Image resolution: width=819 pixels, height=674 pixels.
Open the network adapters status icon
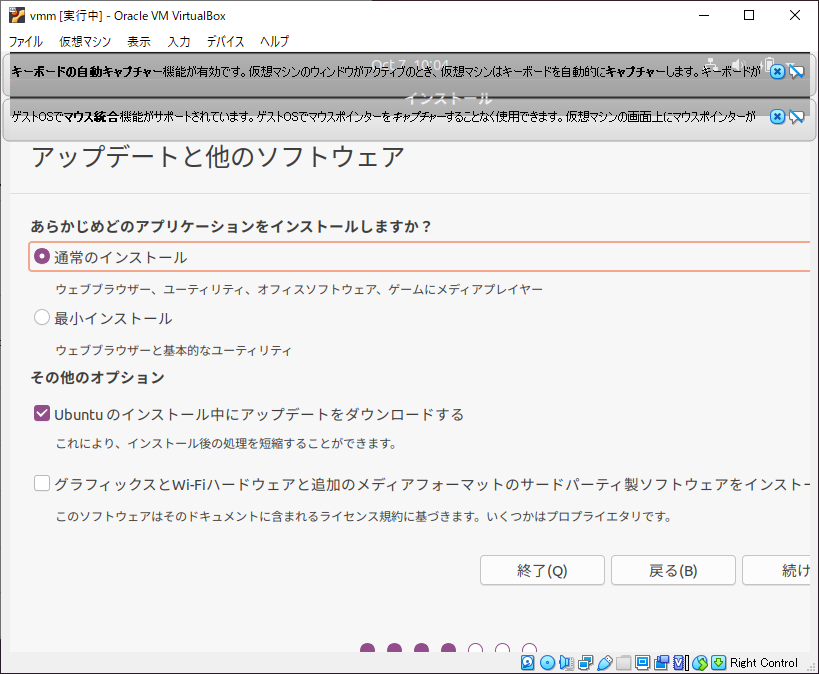(586, 663)
